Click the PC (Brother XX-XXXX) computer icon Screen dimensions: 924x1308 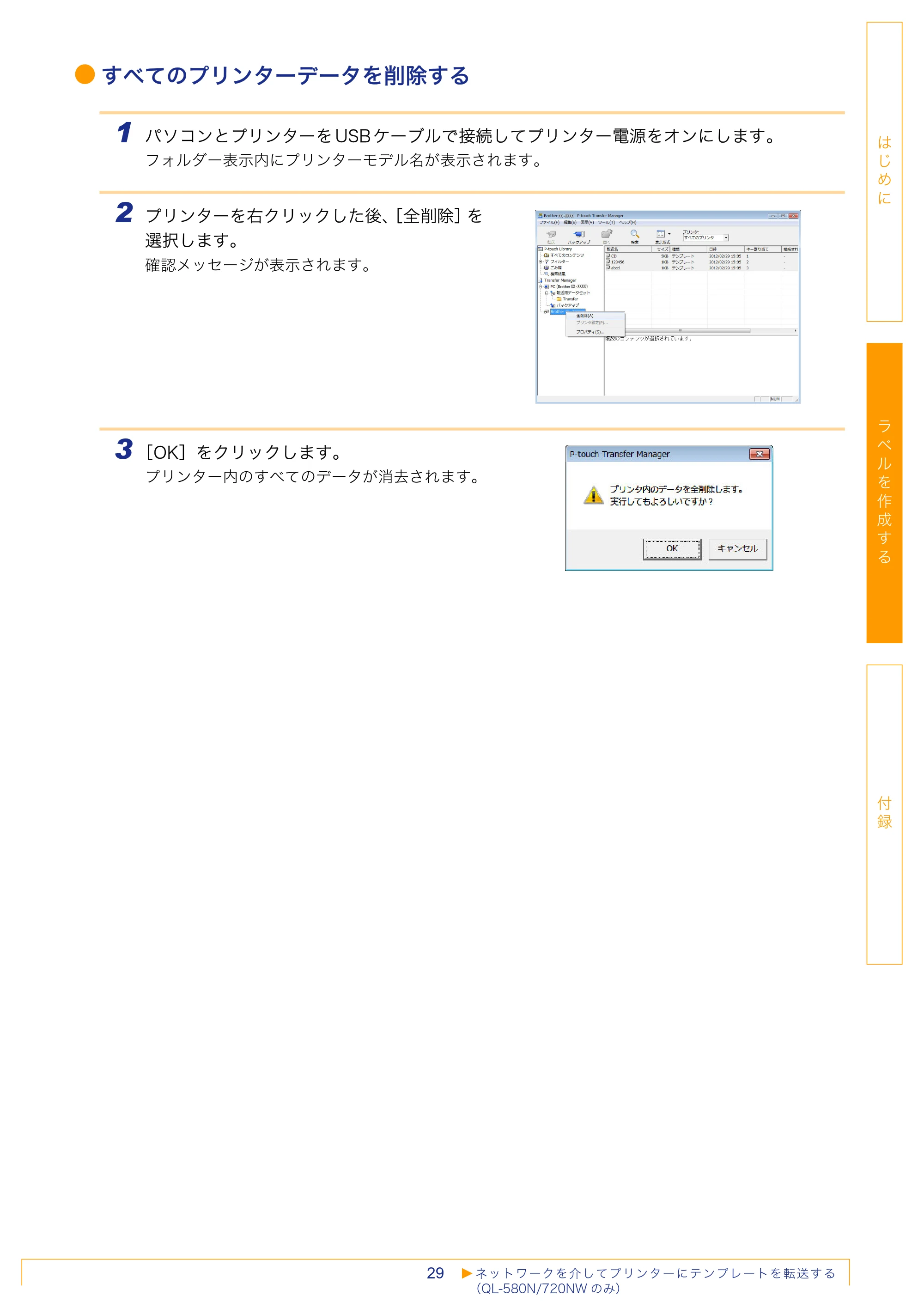[x=546, y=286]
